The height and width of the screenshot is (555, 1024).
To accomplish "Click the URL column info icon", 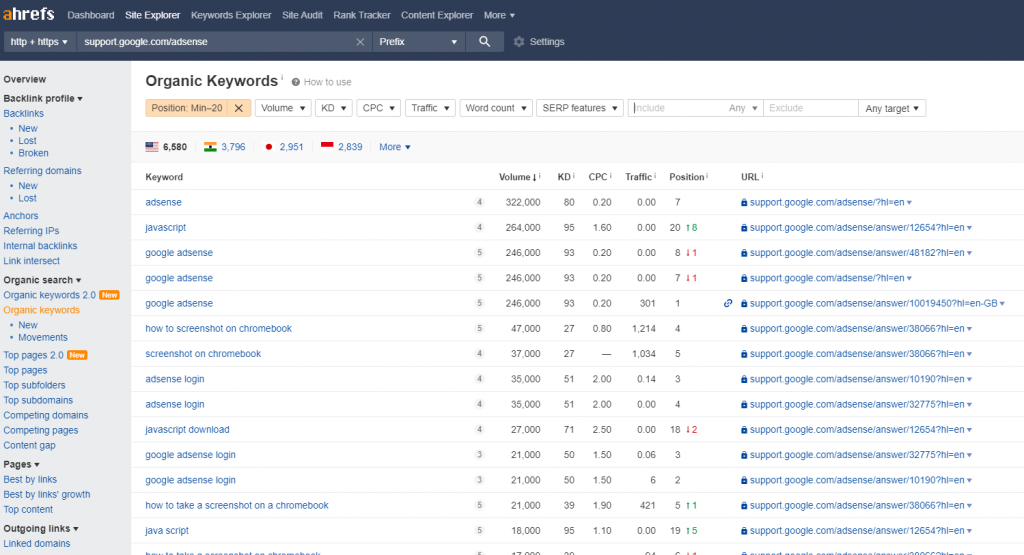I will click(762, 175).
